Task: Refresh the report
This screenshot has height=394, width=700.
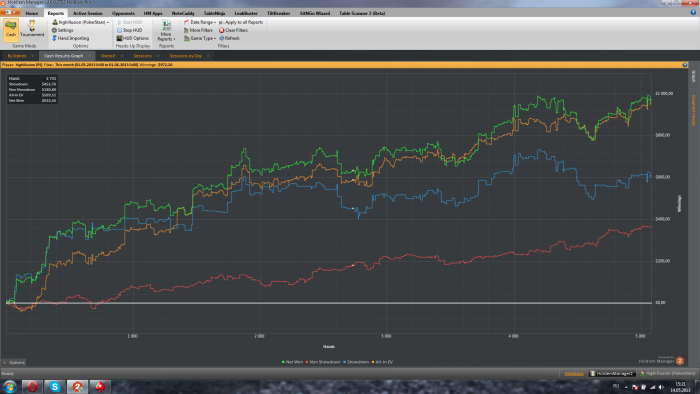Action: pyautogui.click(x=229, y=38)
